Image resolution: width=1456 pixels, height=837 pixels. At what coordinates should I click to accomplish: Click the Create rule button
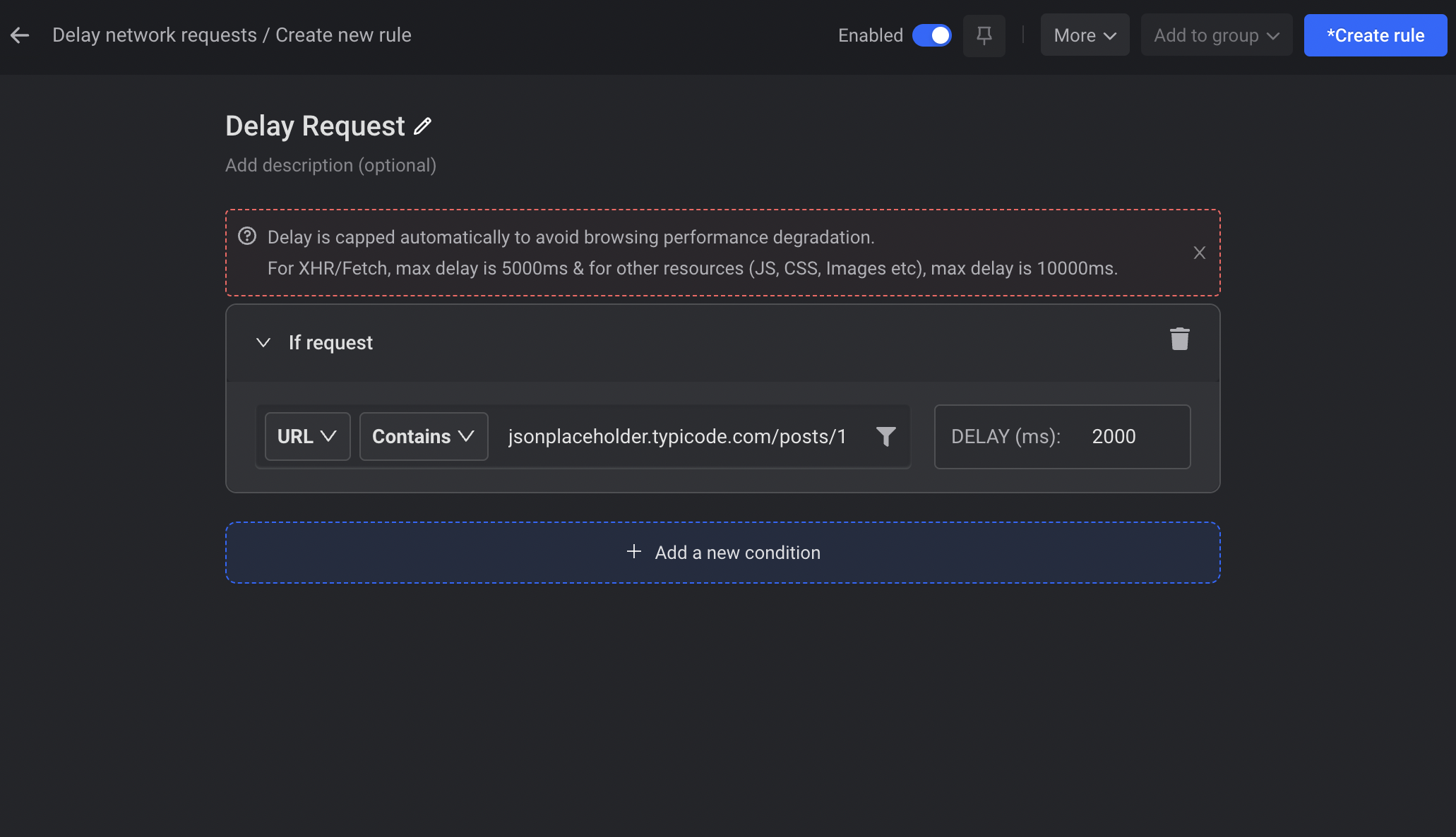[1375, 35]
